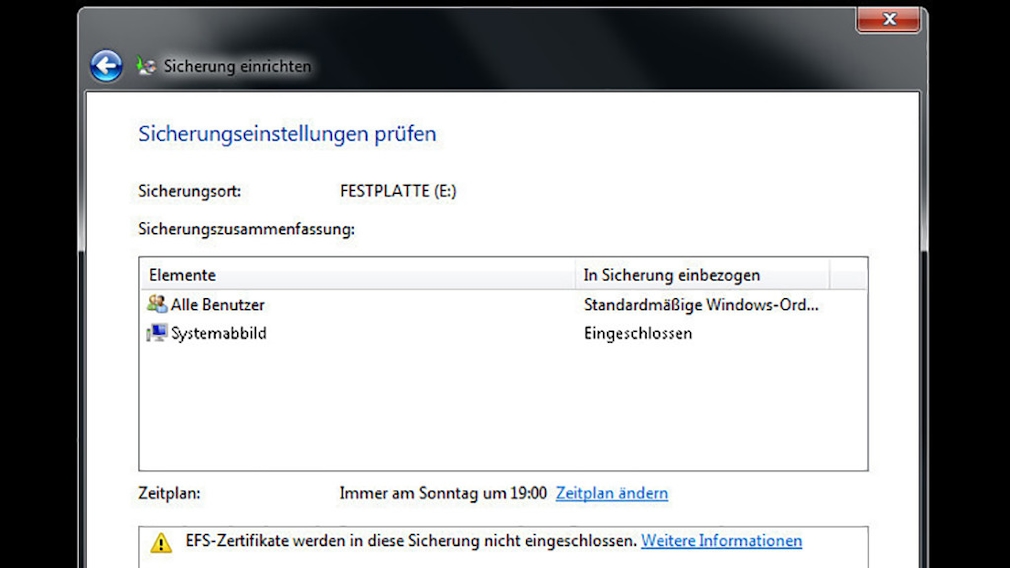Select the Systemabbild row text
Screen dimensions: 1010x568
pos(218,334)
